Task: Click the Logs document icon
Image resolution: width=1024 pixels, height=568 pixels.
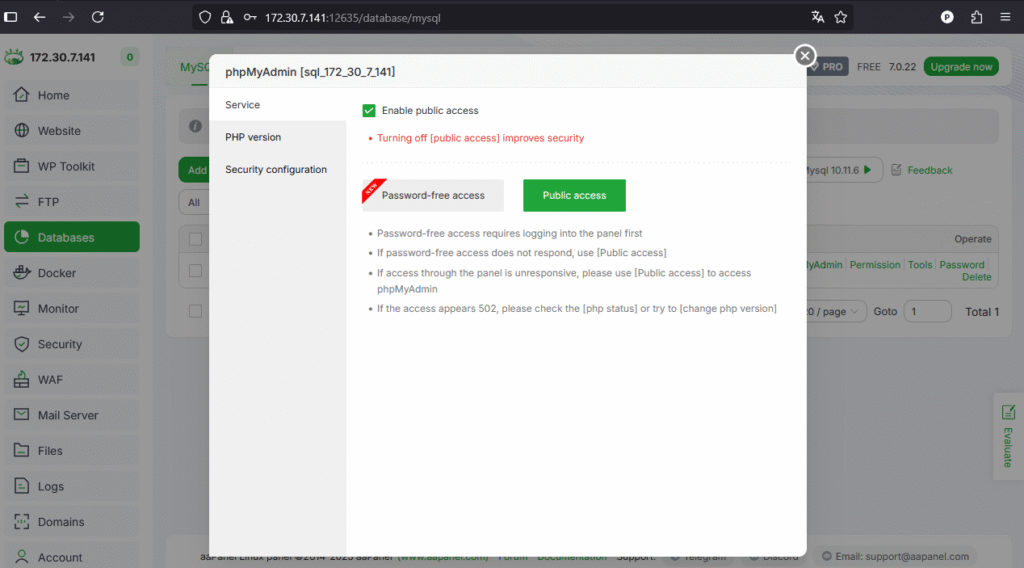Action: 22,486
